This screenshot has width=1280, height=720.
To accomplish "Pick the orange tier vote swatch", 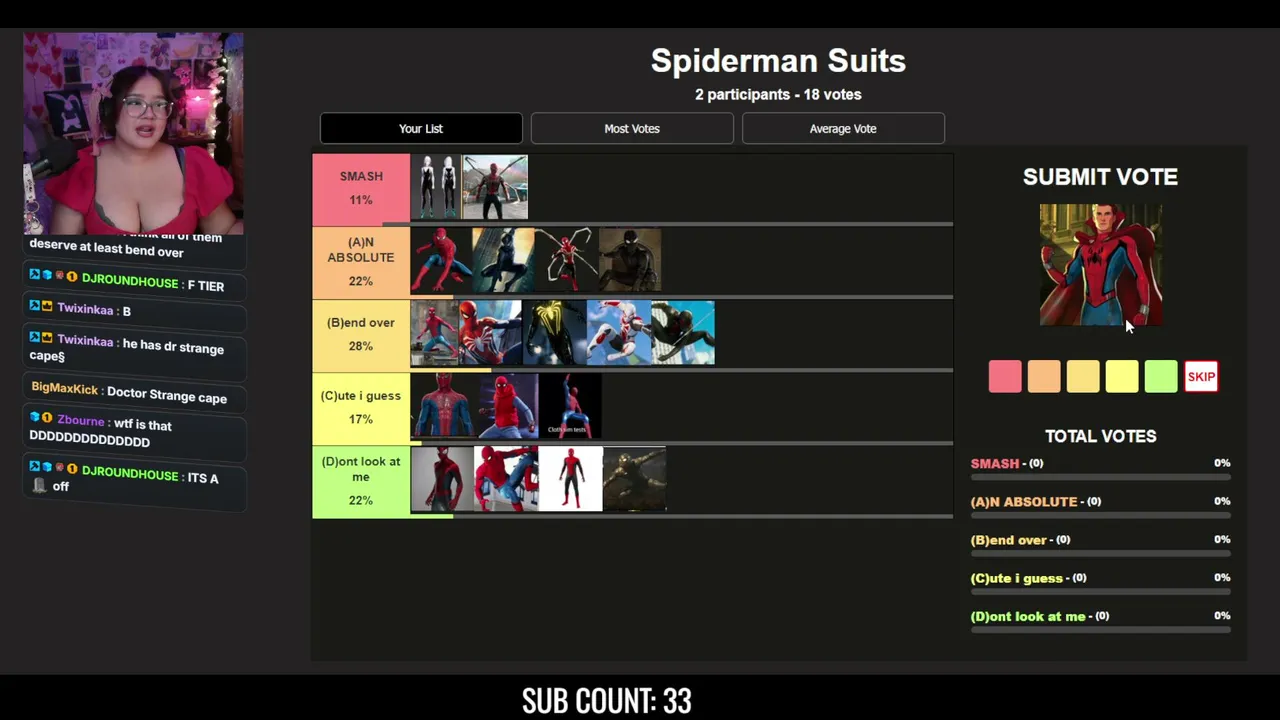I will point(1044,377).
